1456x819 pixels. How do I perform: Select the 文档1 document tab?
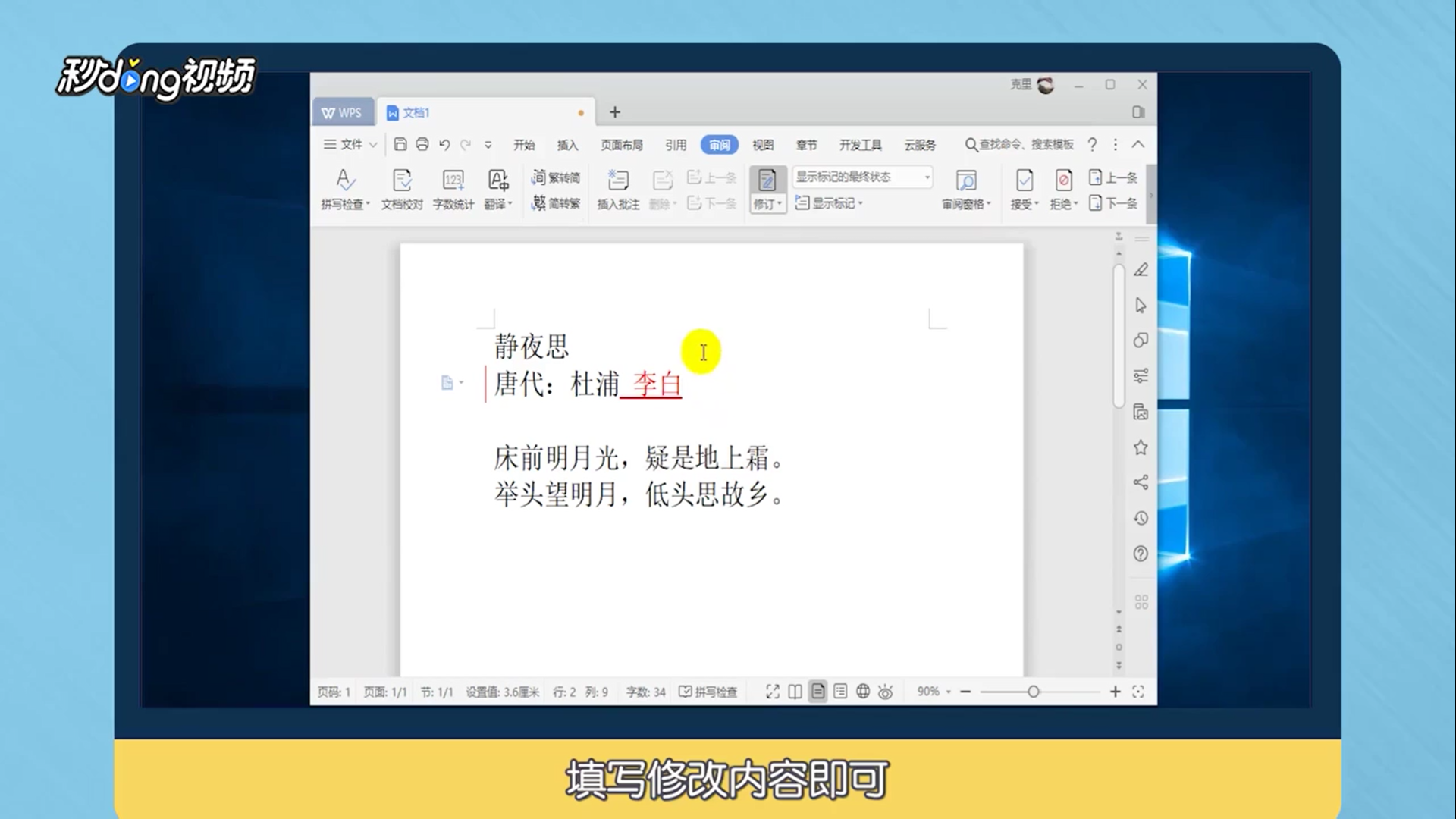[485, 112]
